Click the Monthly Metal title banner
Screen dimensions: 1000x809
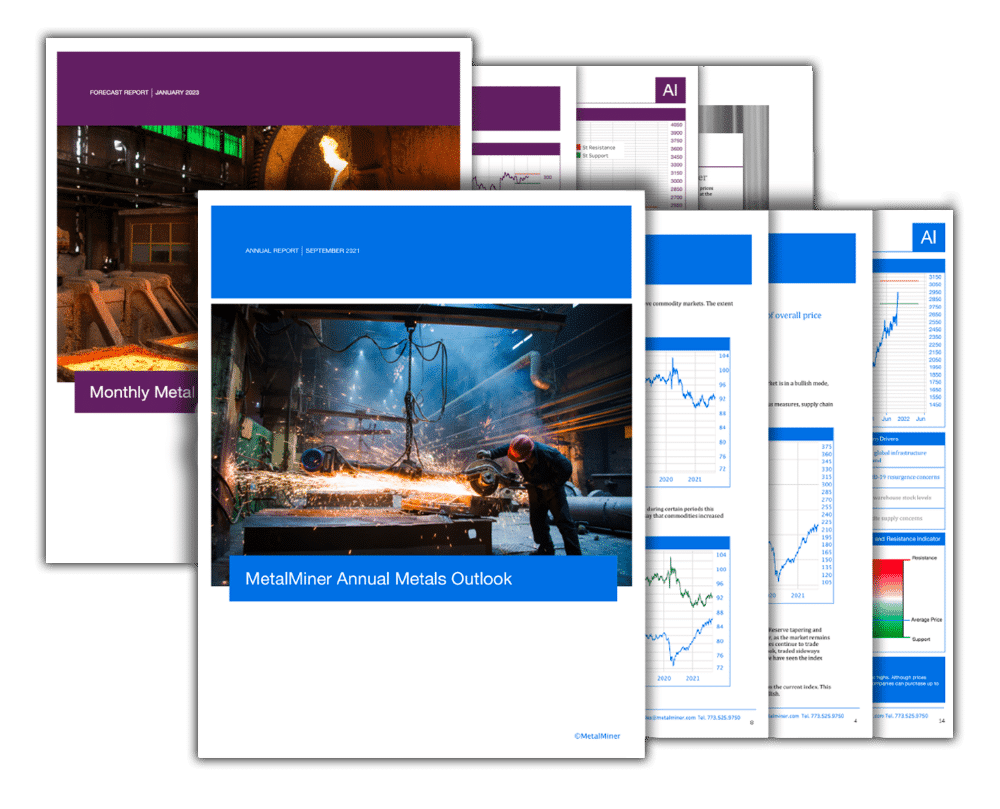(x=136, y=392)
